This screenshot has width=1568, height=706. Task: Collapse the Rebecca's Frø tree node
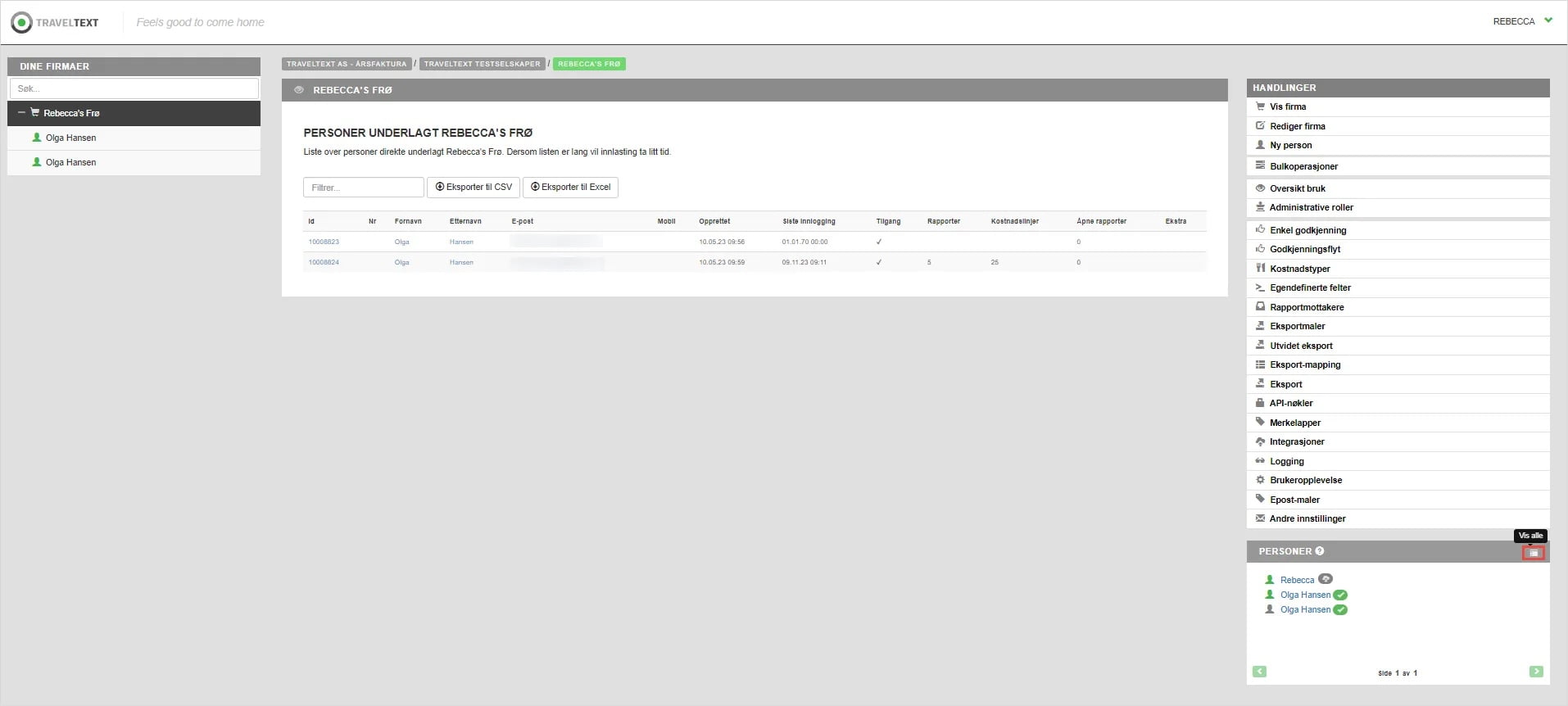(x=21, y=113)
